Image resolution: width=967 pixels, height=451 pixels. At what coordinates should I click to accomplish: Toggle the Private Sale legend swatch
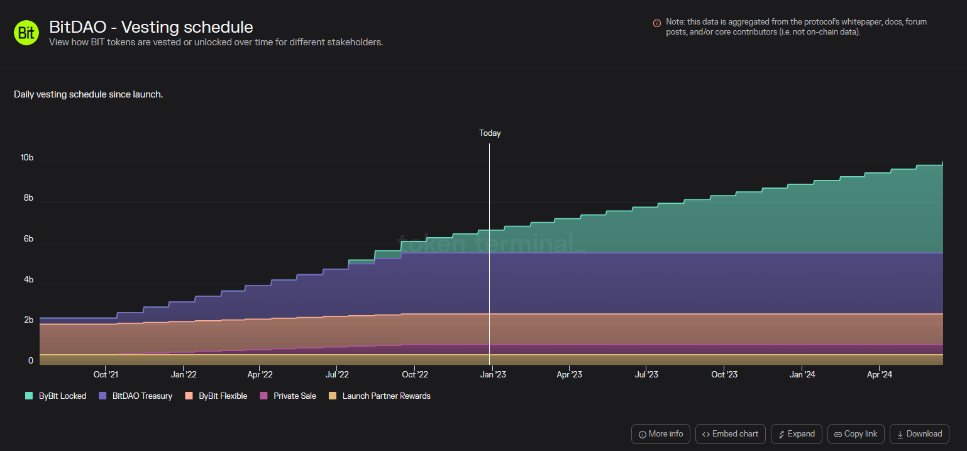pos(264,396)
